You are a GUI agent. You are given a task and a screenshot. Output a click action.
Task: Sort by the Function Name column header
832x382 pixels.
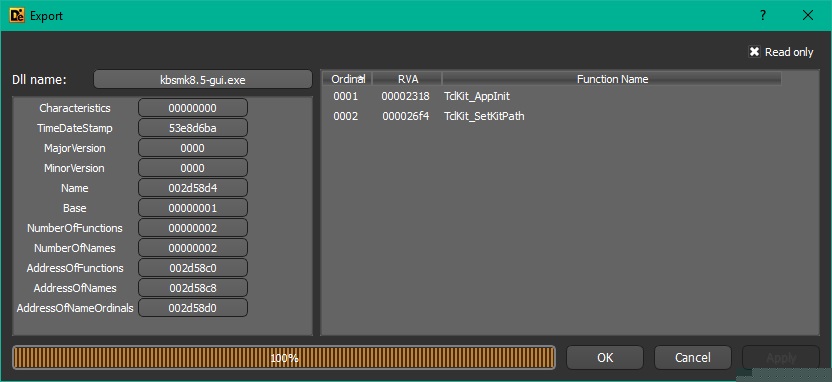(x=612, y=79)
